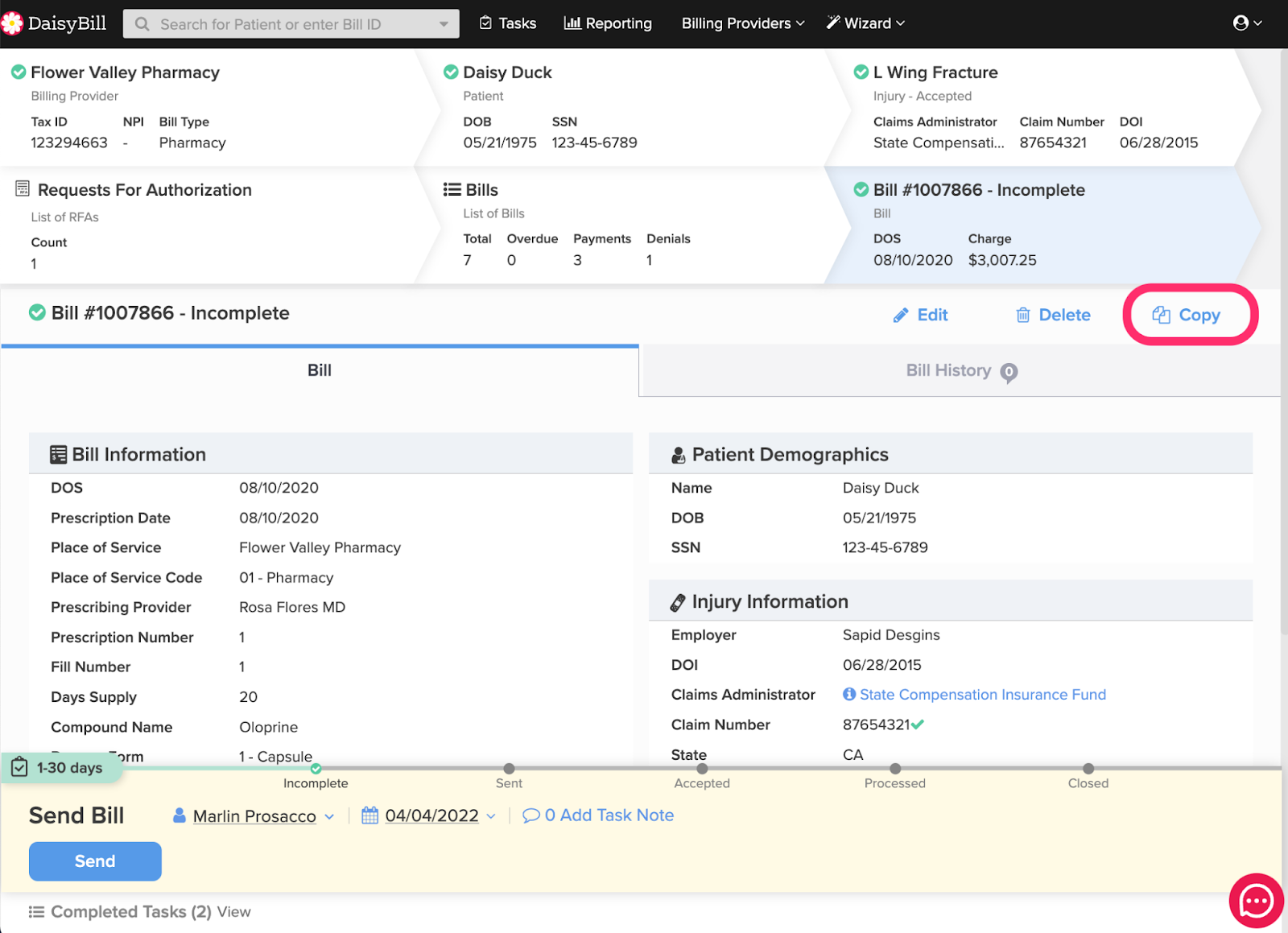Open due date dropdown next to 04/04/2022
The image size is (1288, 933).
pyautogui.click(x=491, y=816)
